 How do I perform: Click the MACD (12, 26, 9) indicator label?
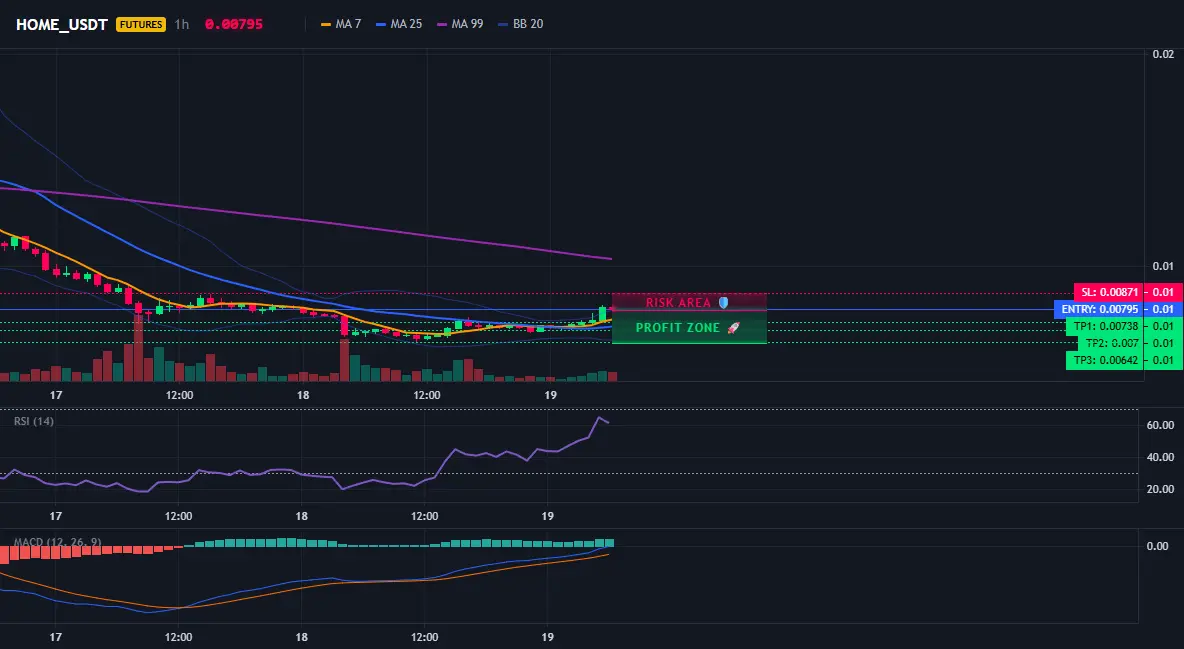pyautogui.click(x=57, y=542)
